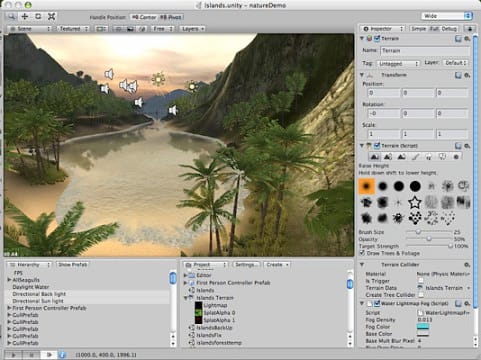Open the Fog Color swatch

click(x=423, y=327)
